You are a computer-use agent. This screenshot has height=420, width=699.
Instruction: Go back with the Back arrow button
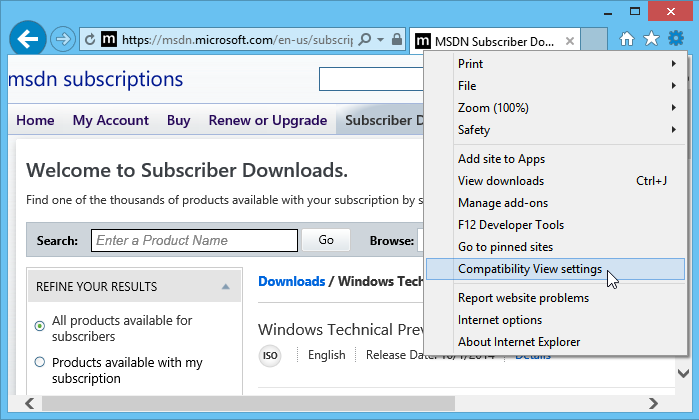pos(28,39)
